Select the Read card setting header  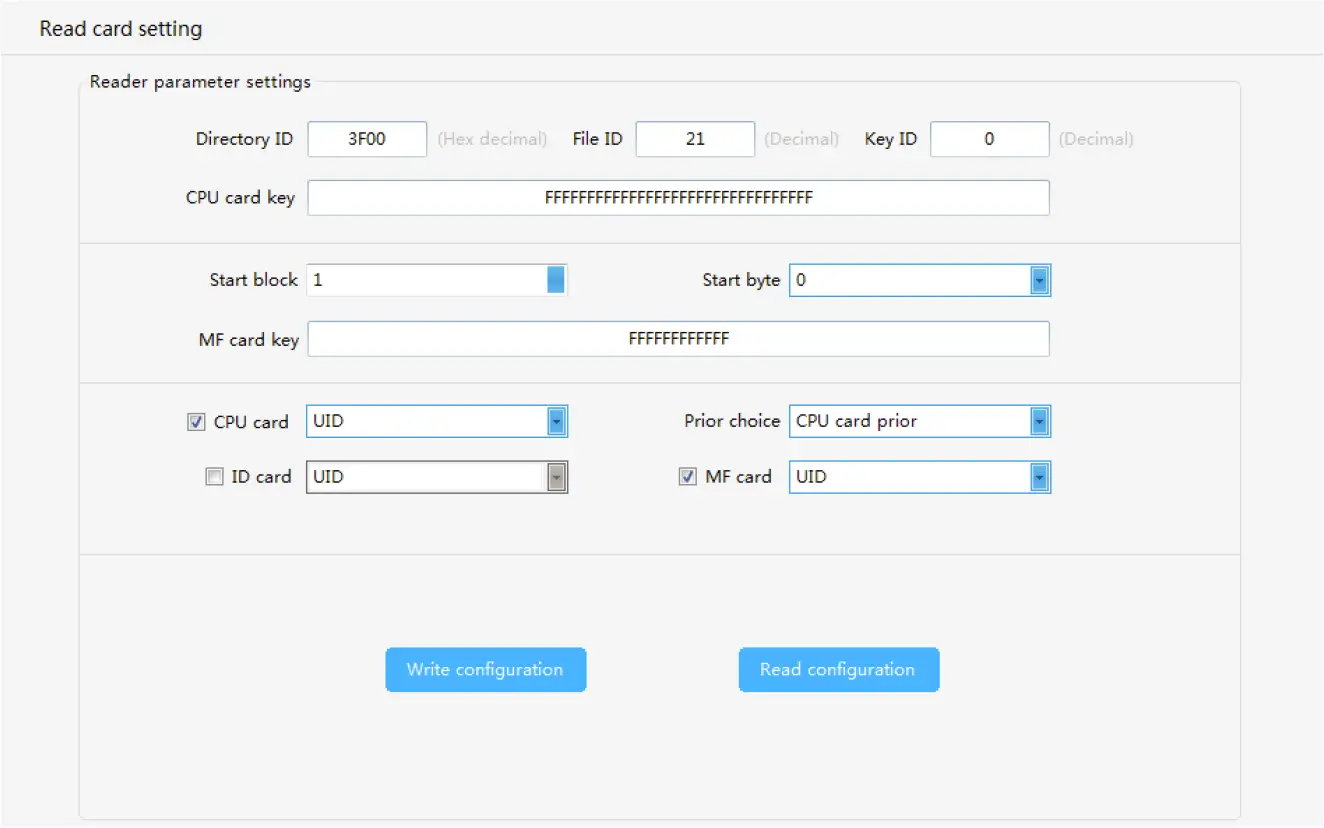[x=120, y=28]
